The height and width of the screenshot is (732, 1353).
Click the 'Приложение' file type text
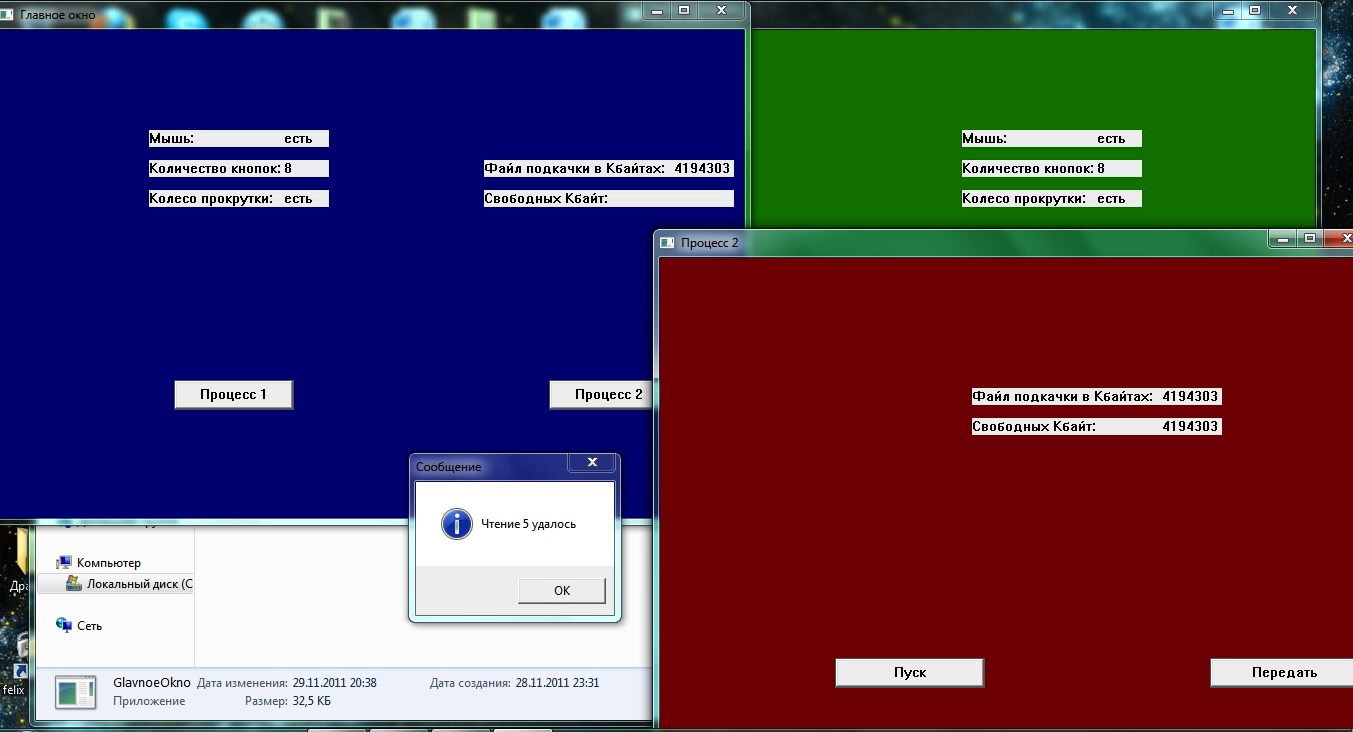pos(150,701)
